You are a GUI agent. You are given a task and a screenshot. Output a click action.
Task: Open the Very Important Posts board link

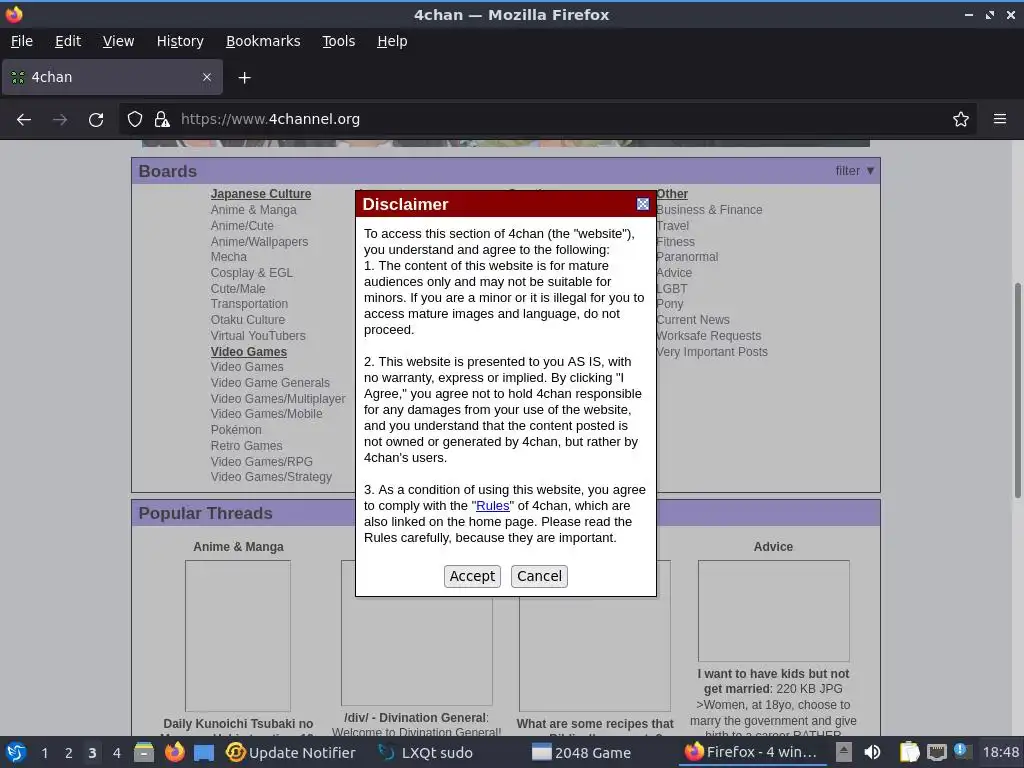tap(712, 351)
